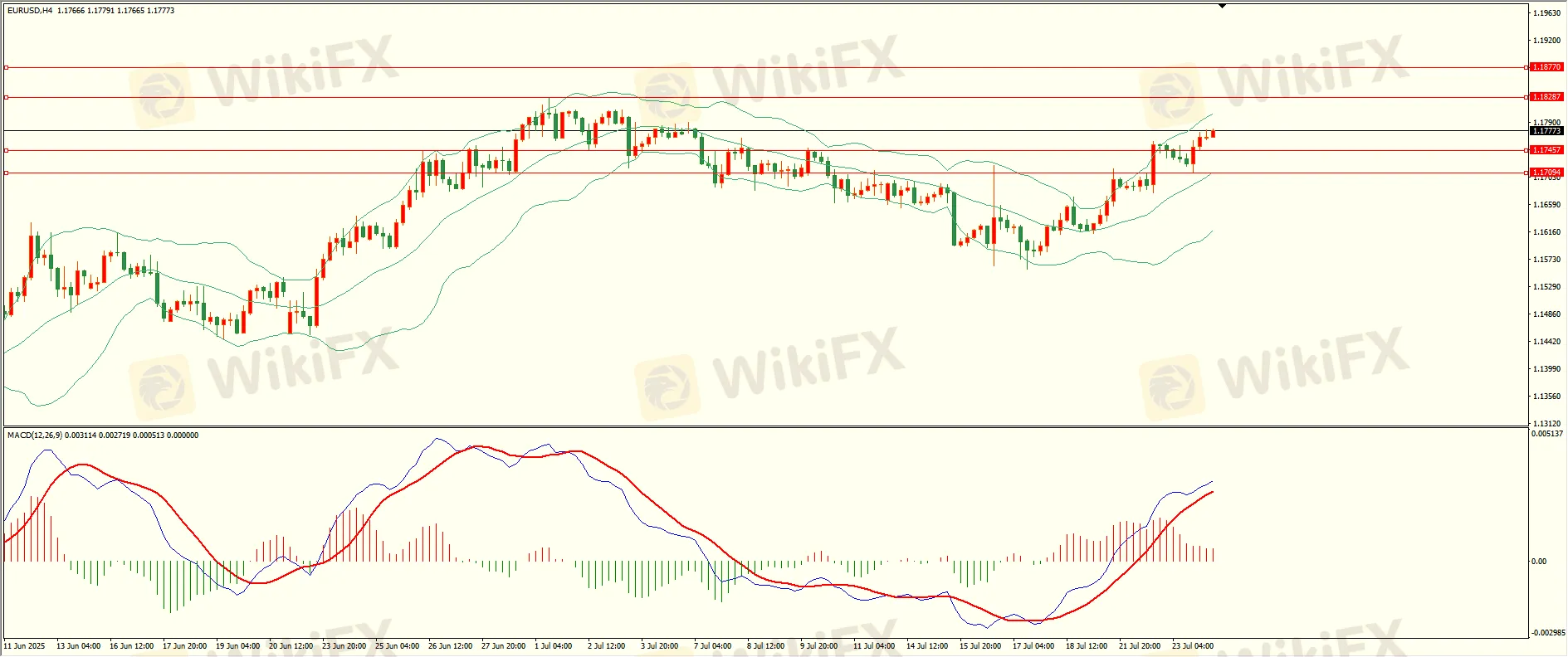Click the 1.13560 price scale value
This screenshot has height=657, width=1568.
coord(1546,396)
